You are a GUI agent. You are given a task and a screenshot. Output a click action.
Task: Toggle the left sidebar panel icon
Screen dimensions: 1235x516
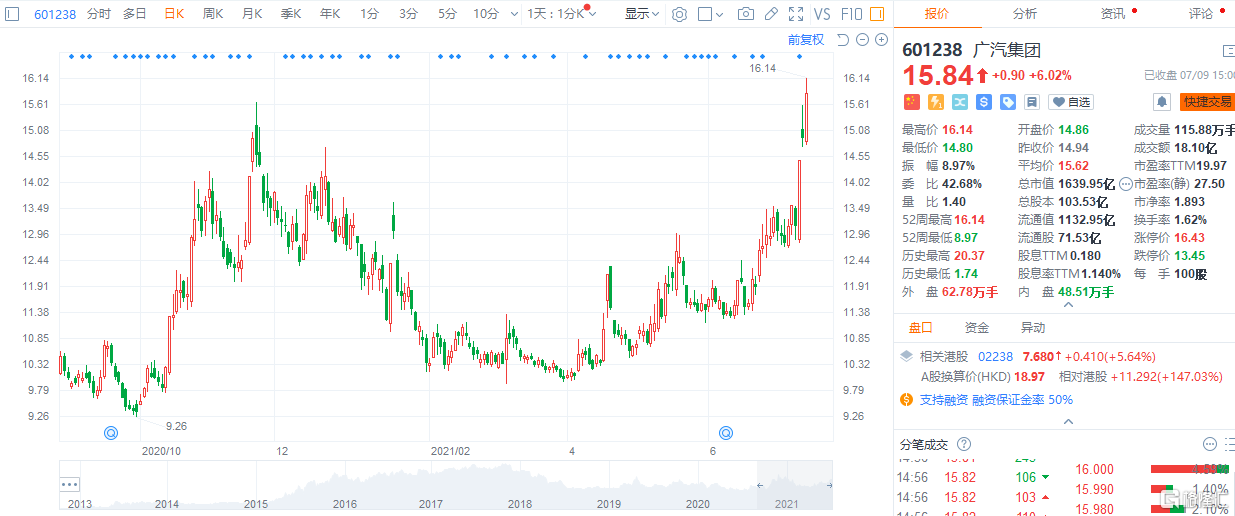coord(12,14)
